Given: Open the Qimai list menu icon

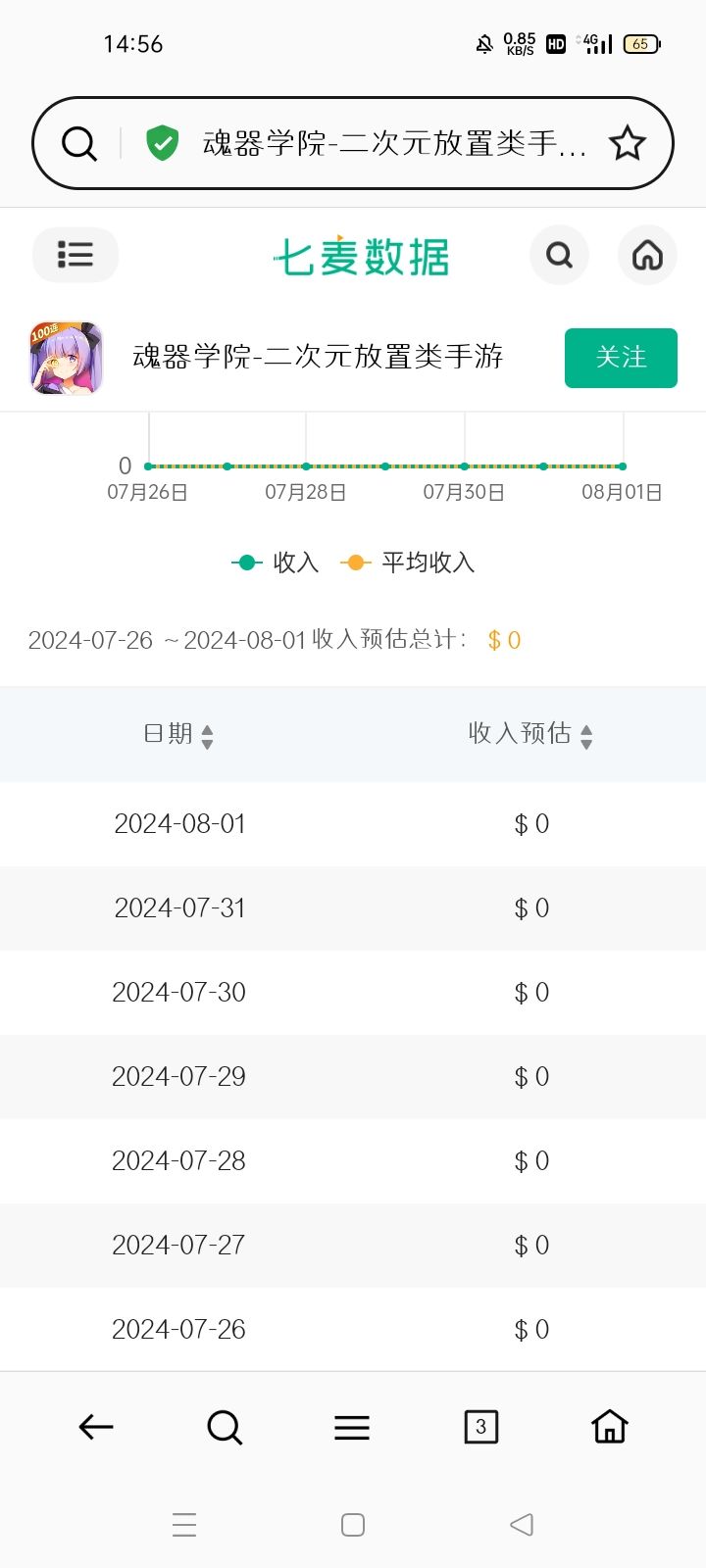Looking at the screenshot, I should click(x=76, y=255).
